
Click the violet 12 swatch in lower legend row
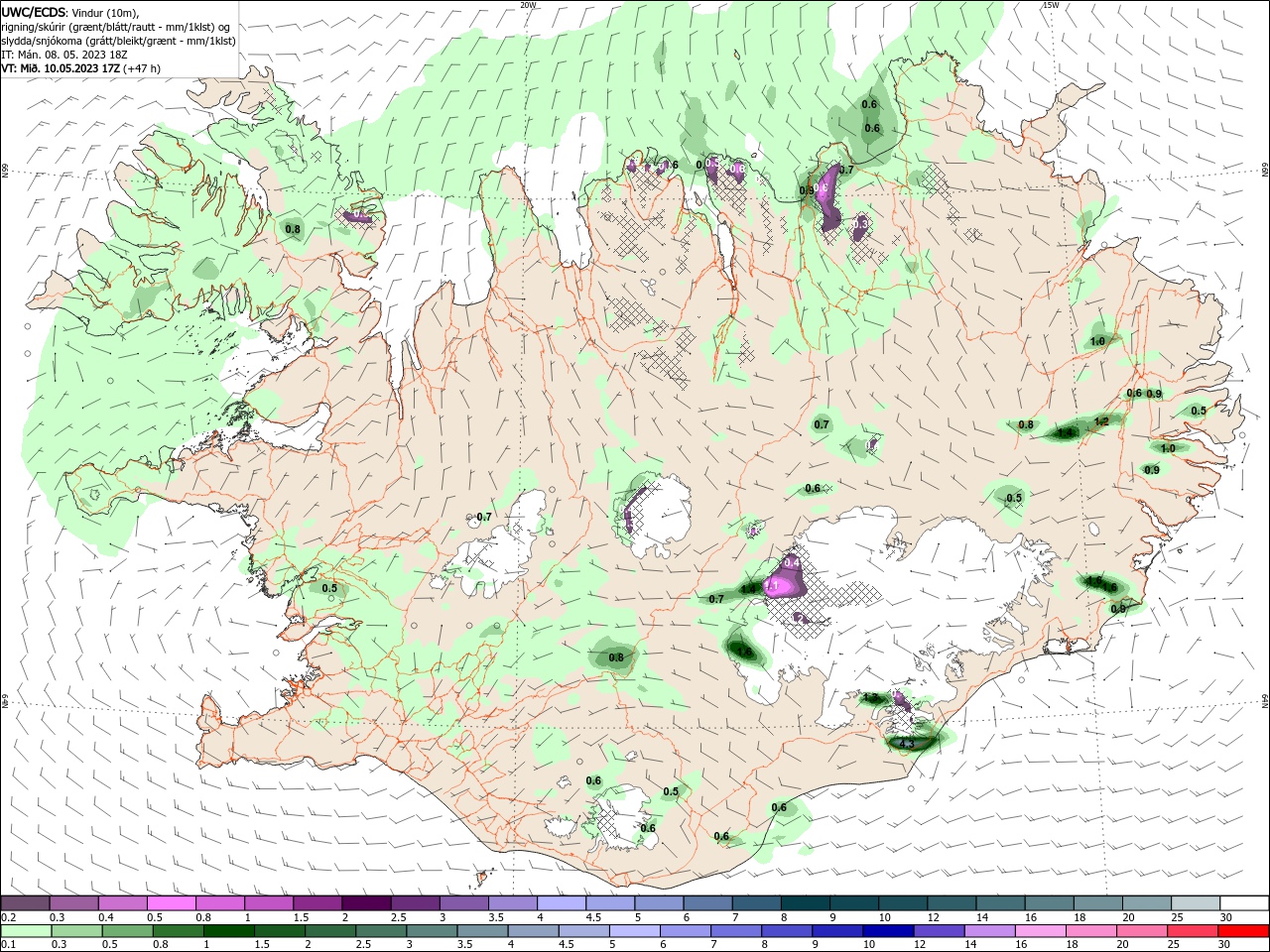tap(939, 931)
